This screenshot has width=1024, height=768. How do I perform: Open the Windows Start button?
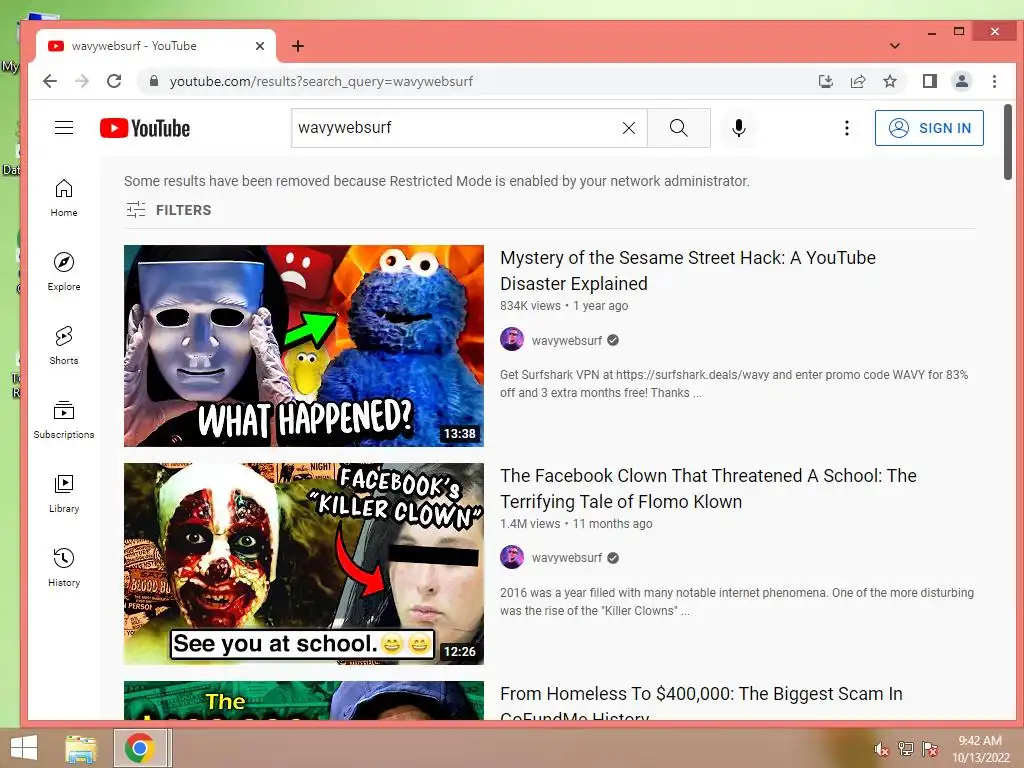pyautogui.click(x=24, y=748)
